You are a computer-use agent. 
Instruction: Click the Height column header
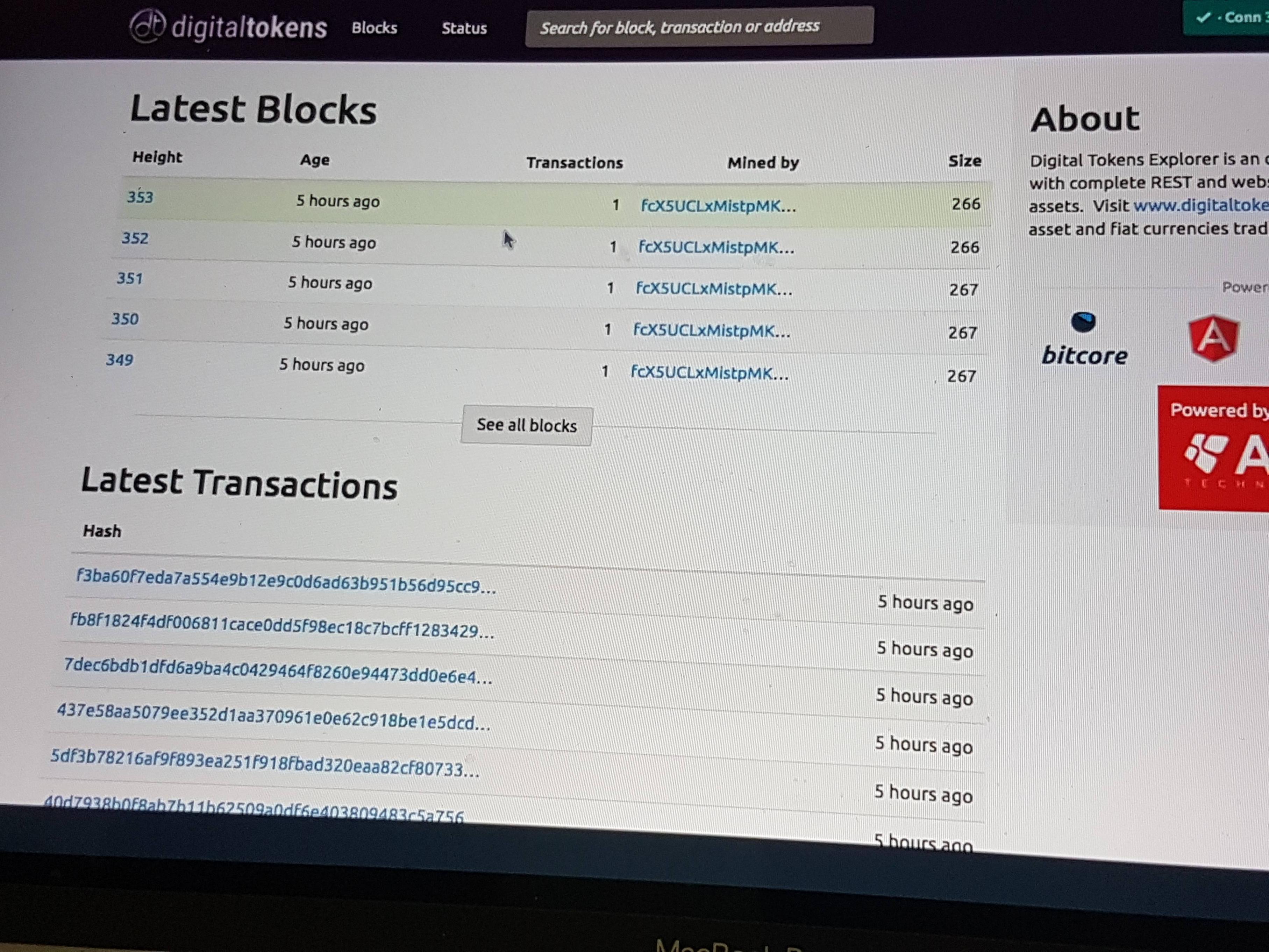[157, 157]
